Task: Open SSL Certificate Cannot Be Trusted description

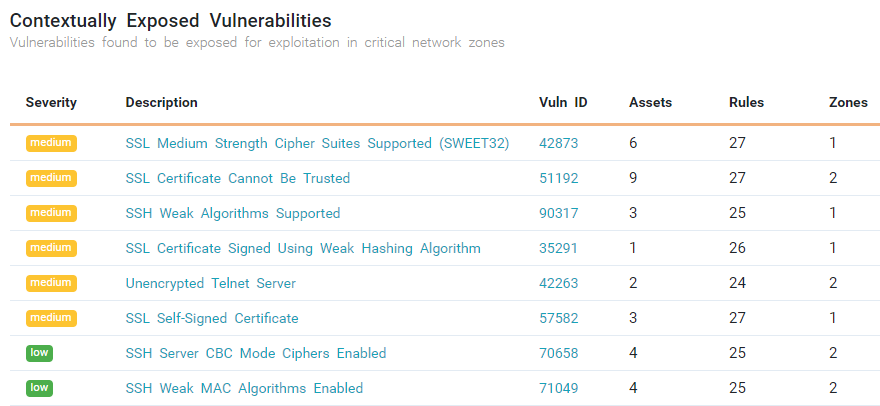Action: (x=238, y=178)
